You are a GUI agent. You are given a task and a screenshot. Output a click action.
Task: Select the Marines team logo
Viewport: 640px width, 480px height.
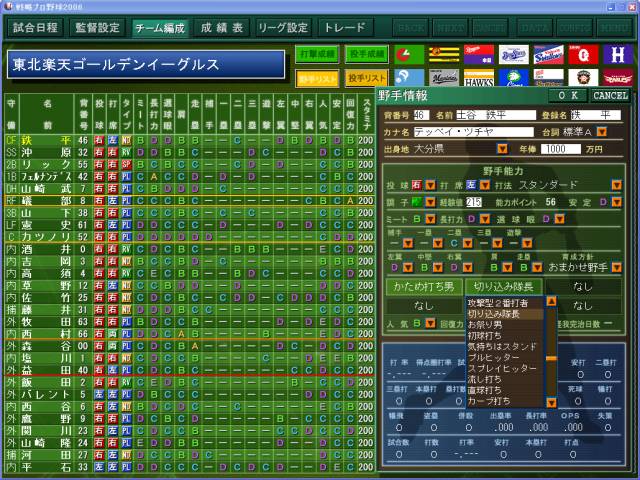[444, 77]
